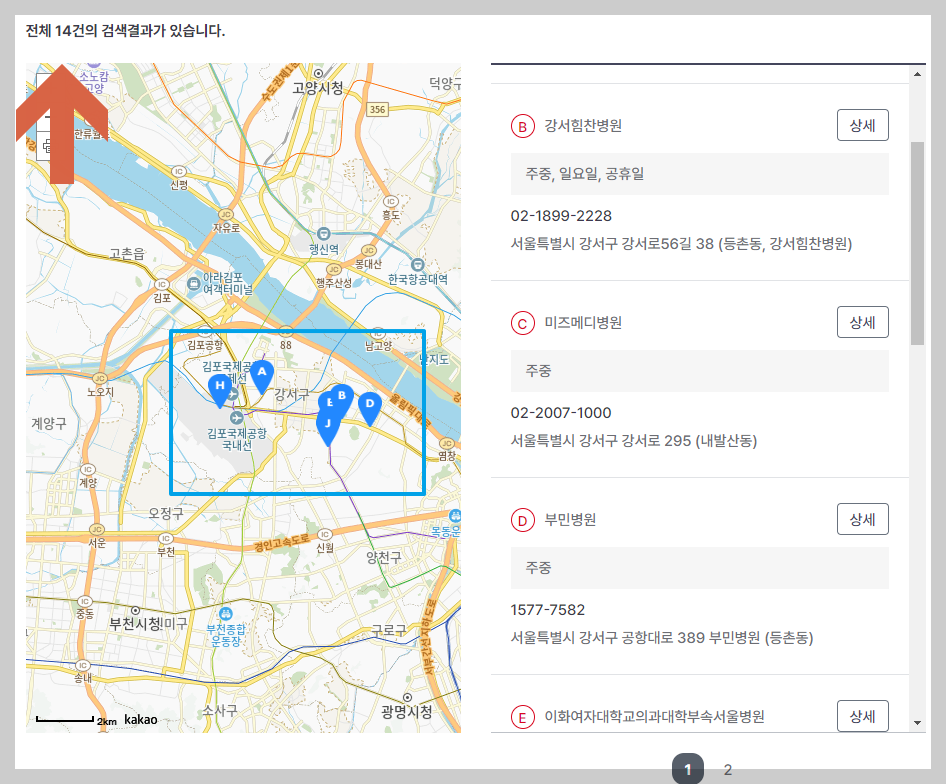Open details for 부민병원
946x784 pixels.
[863, 519]
